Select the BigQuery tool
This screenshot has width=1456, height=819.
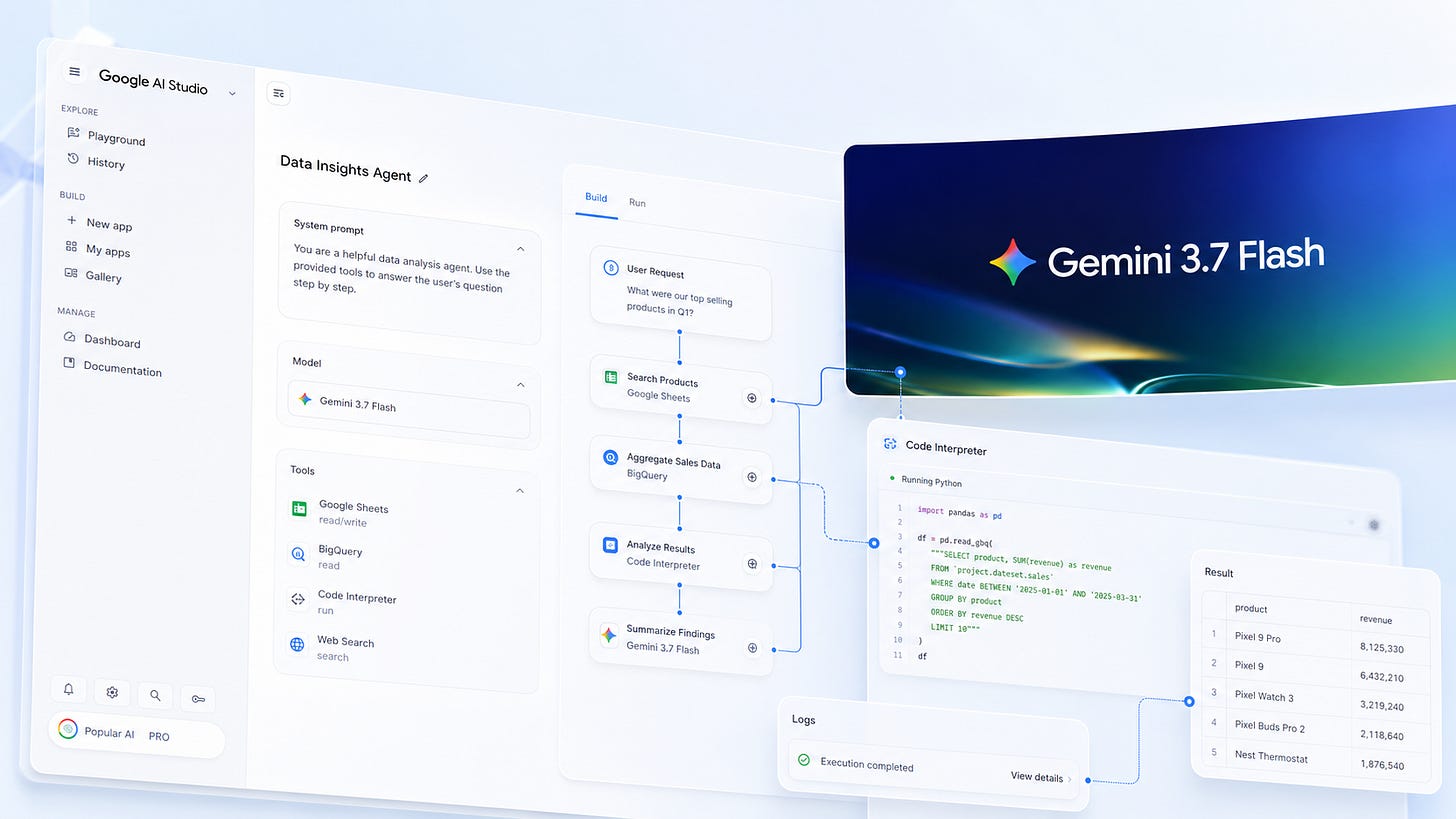[327, 556]
